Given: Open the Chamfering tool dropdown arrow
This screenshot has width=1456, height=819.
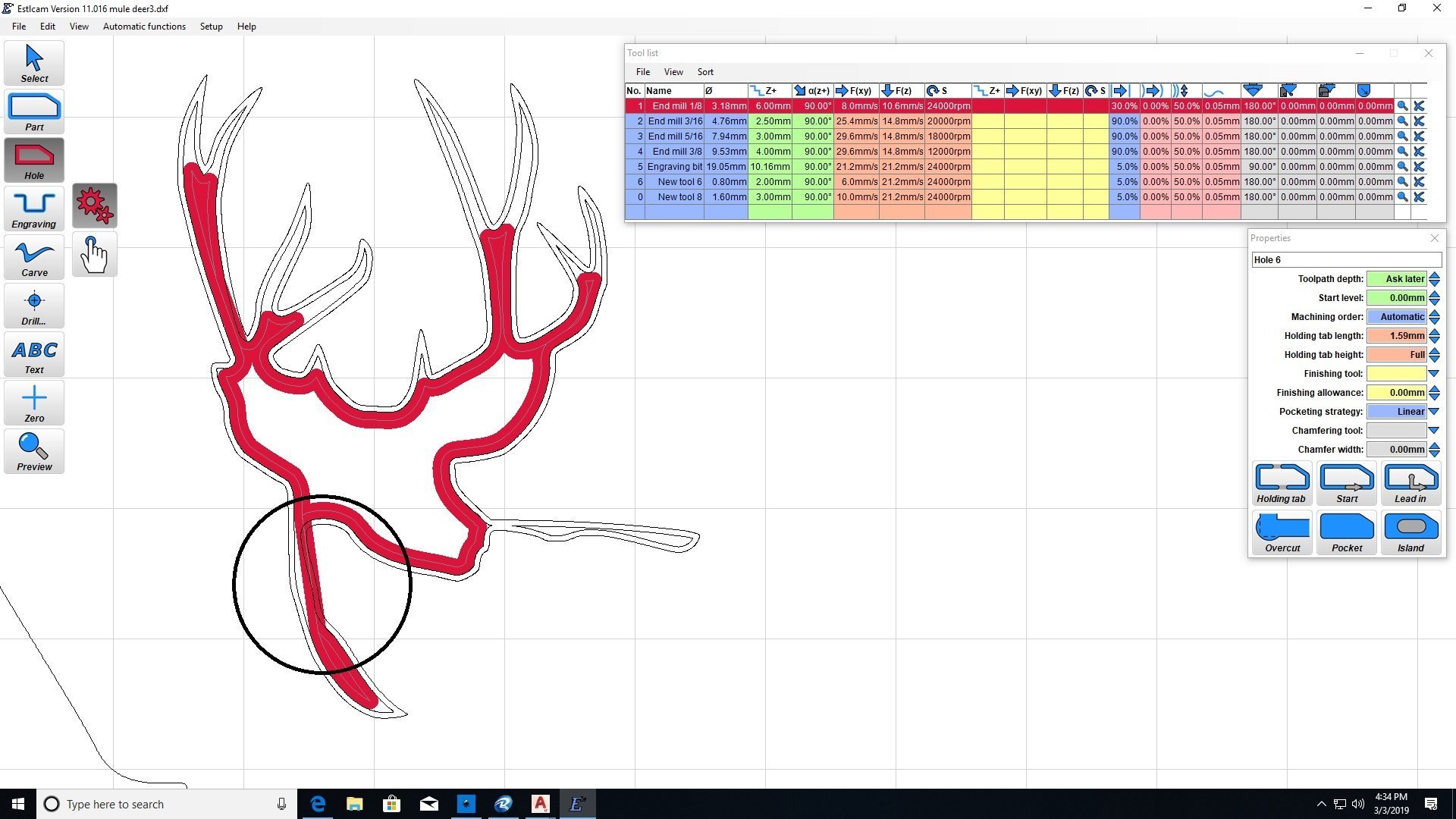Looking at the screenshot, I should 1434,431.
